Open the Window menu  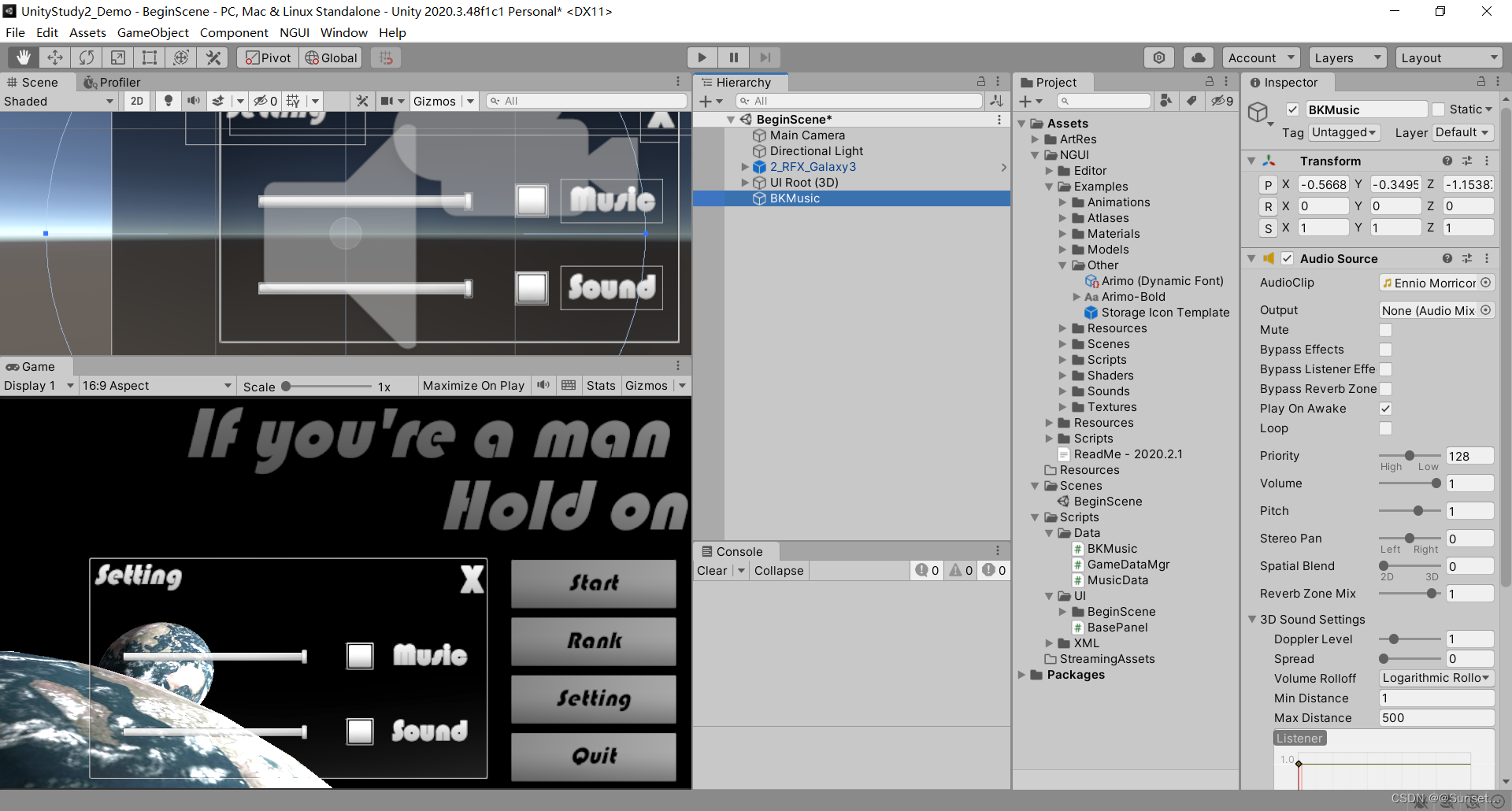(x=343, y=32)
